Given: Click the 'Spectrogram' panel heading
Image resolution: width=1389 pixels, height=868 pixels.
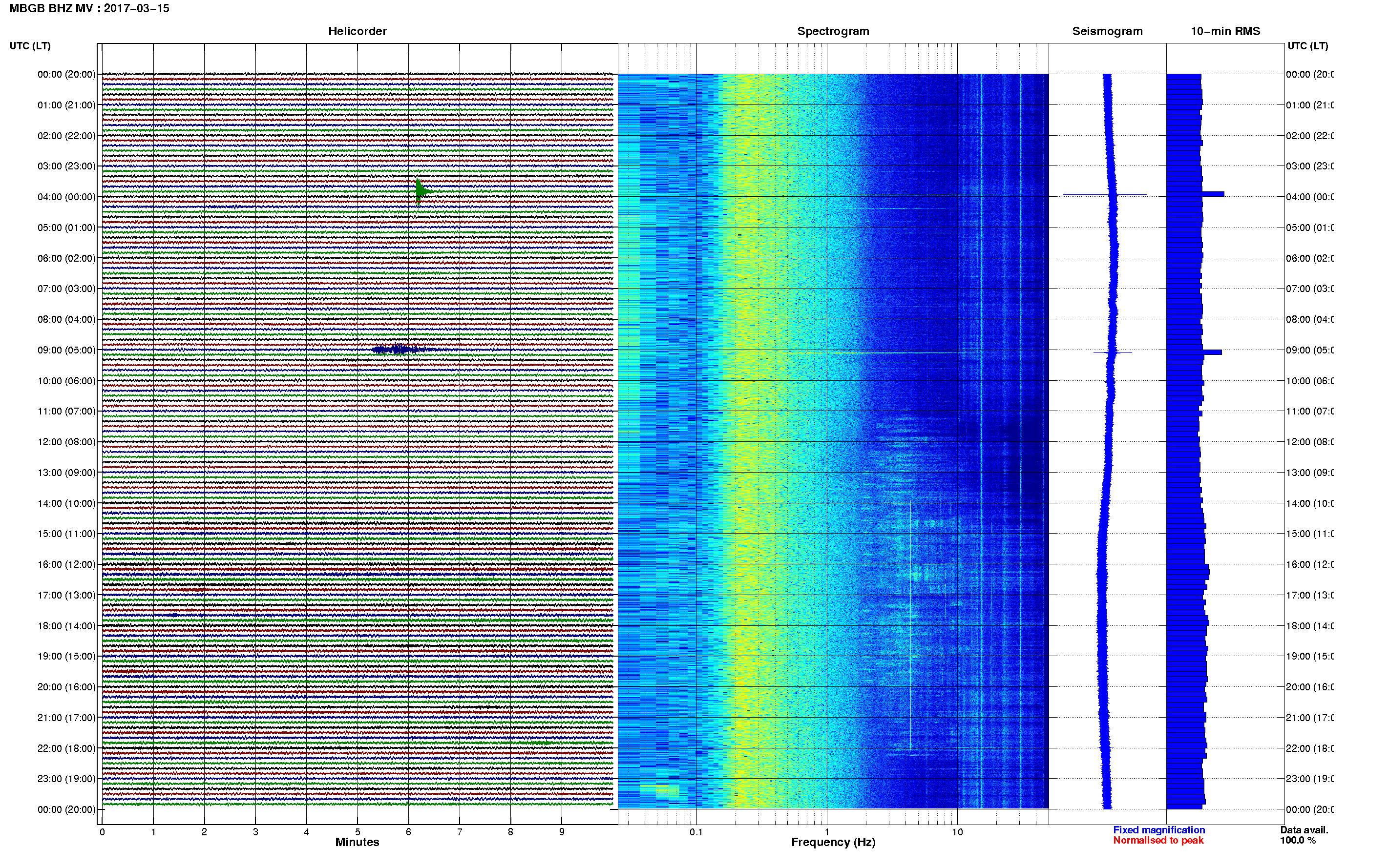Looking at the screenshot, I should tap(833, 31).
